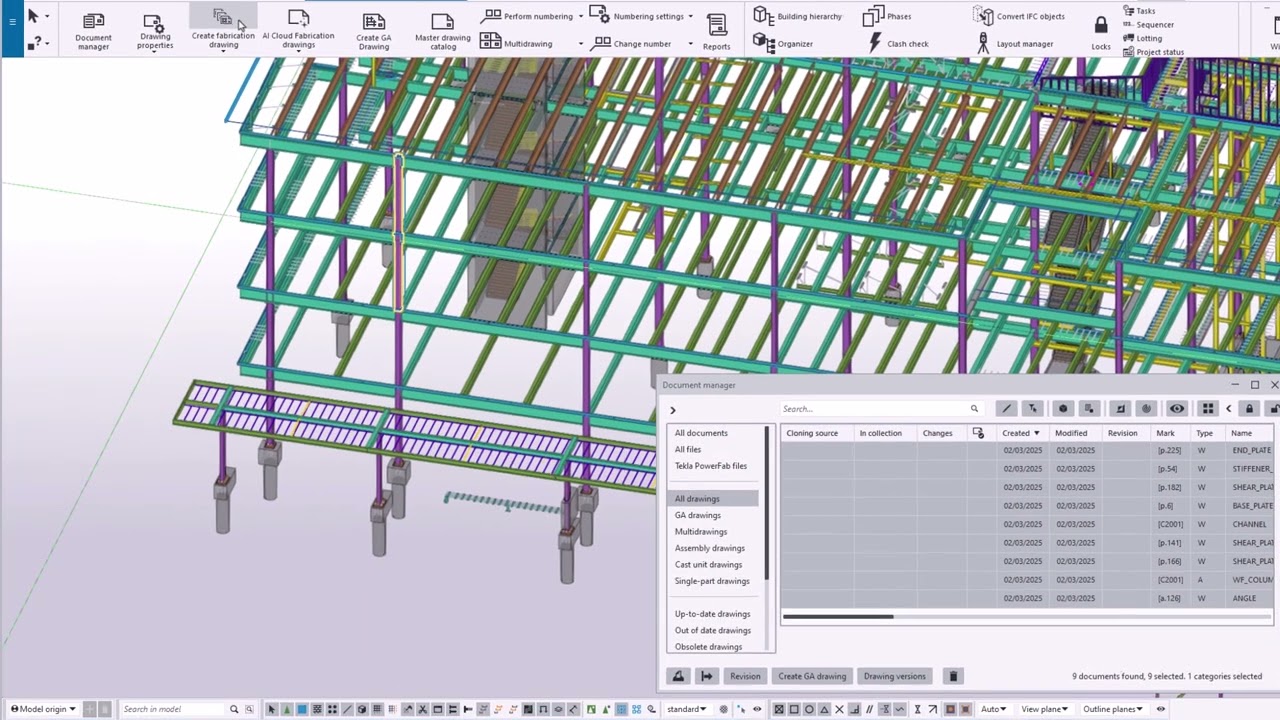This screenshot has width=1280, height=720.
Task: Open the Sequencer tool
Action: coord(1148,25)
